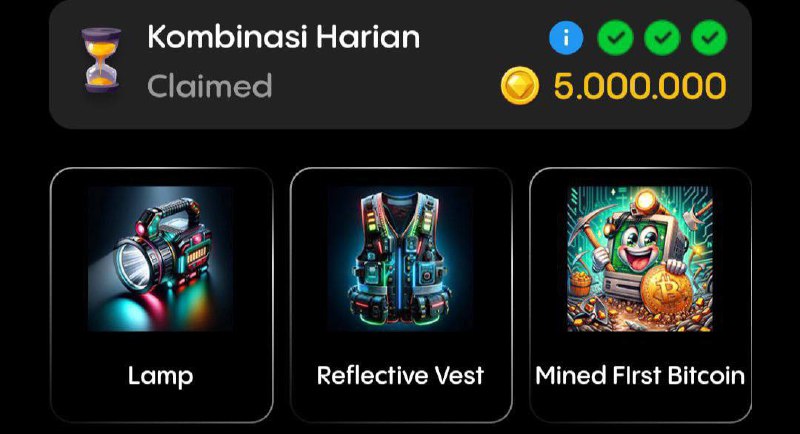The width and height of the screenshot is (800, 434).
Task: Click the last green checkmark
Action: (x=709, y=38)
